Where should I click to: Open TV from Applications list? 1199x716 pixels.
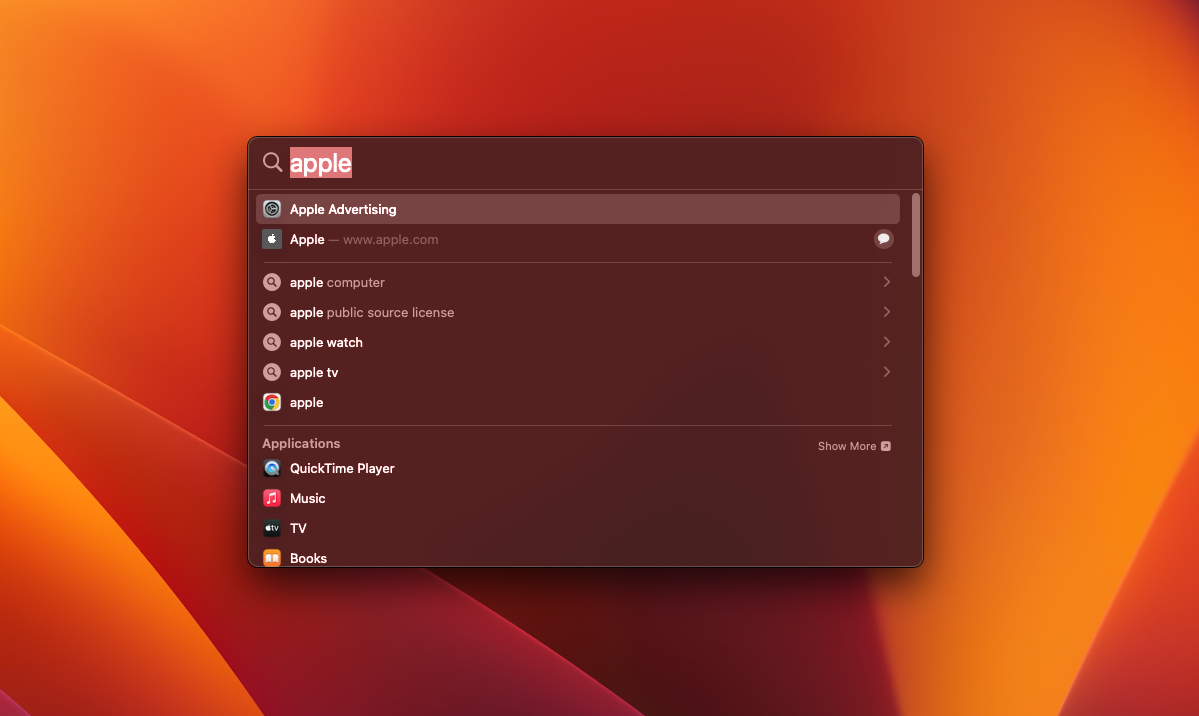pos(577,528)
